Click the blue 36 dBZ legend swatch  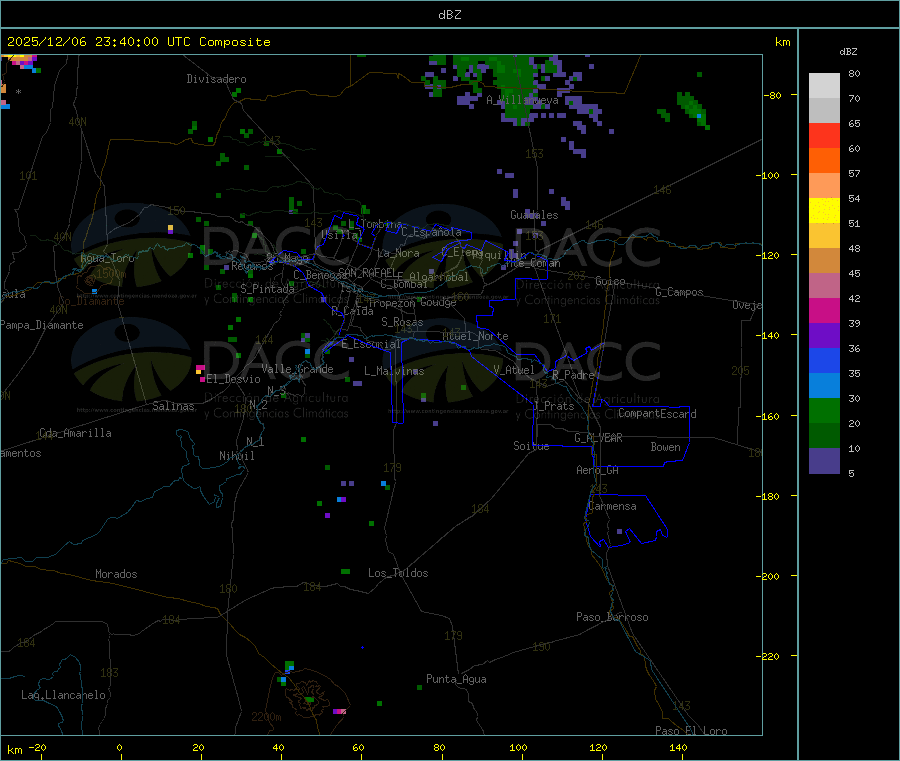tap(824, 360)
